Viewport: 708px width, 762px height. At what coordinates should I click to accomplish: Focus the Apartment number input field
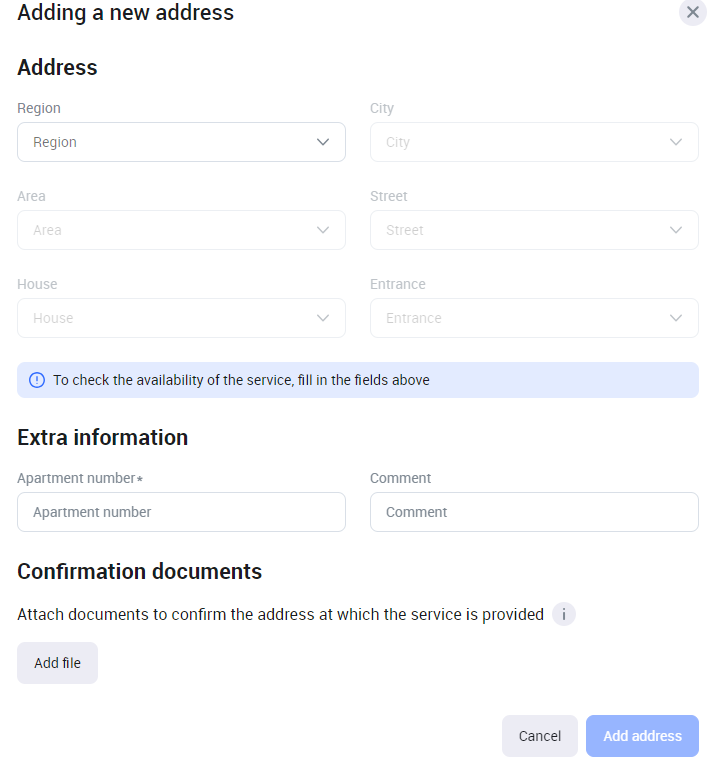pyautogui.click(x=181, y=512)
